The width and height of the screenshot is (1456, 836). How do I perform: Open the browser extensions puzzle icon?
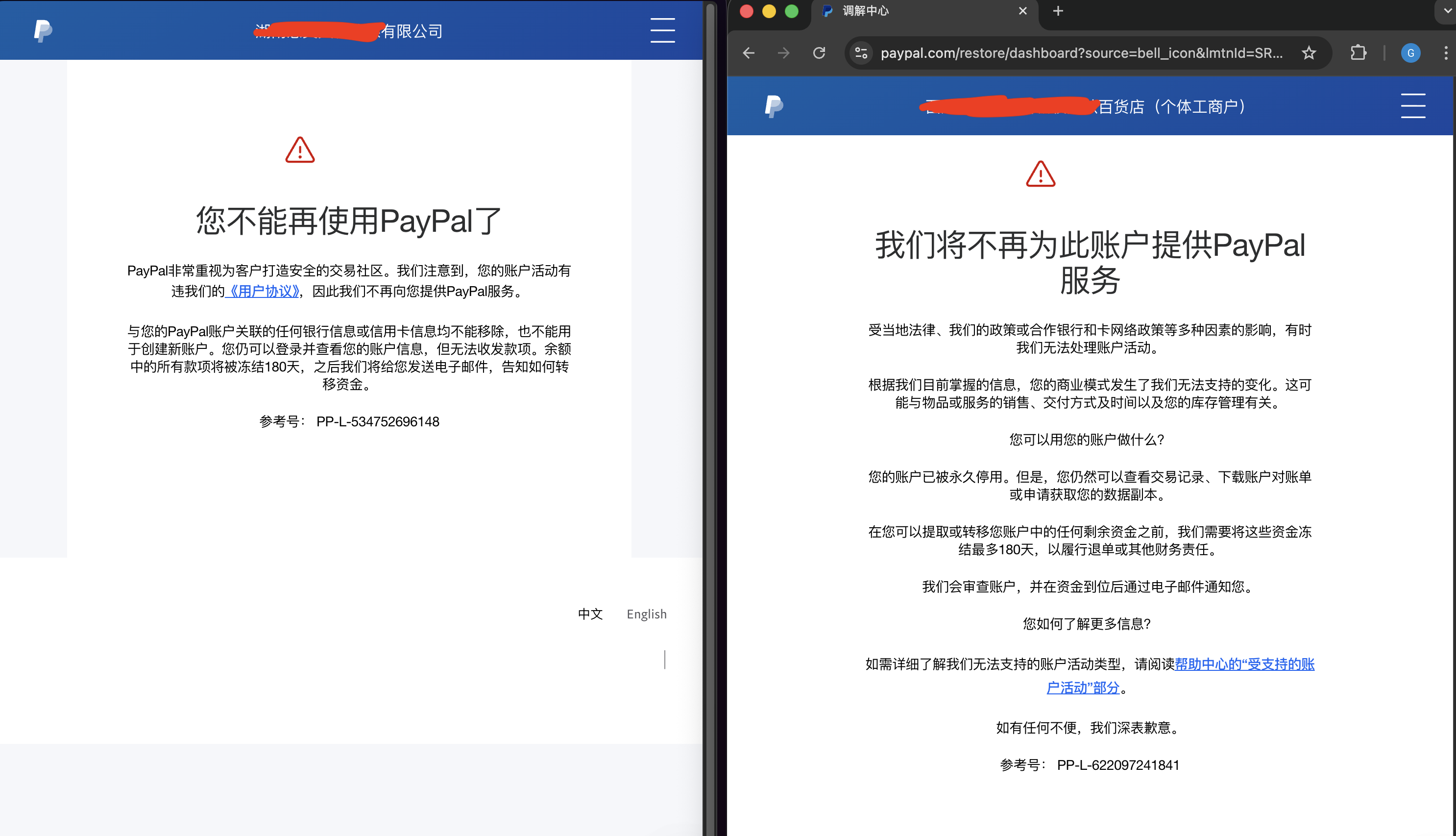pos(1358,53)
